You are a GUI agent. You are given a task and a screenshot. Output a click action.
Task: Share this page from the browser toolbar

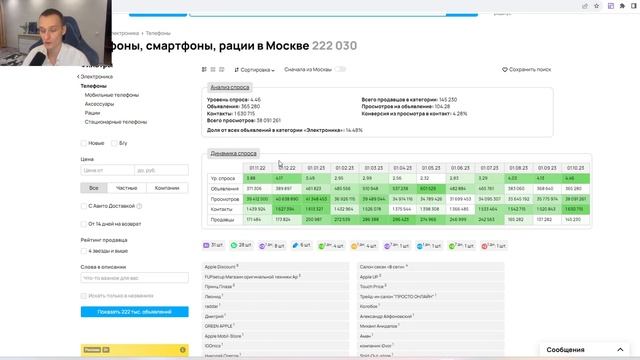coord(585,6)
